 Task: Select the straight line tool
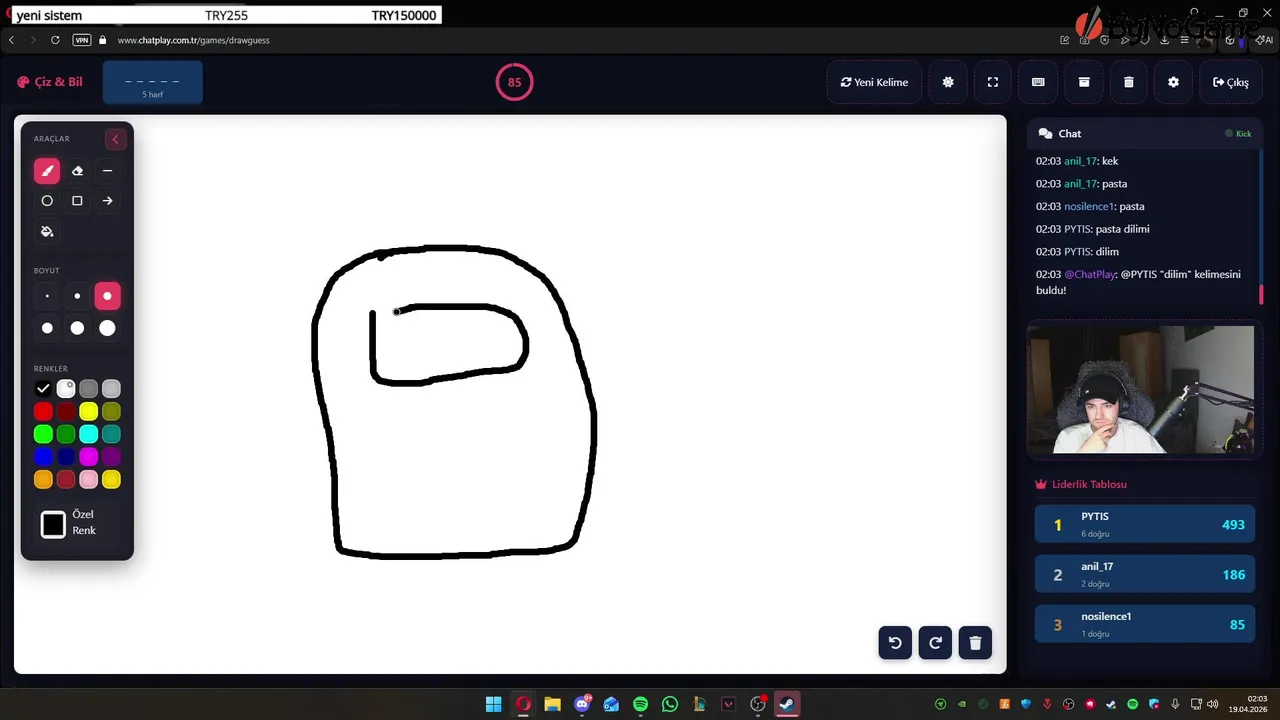click(107, 171)
